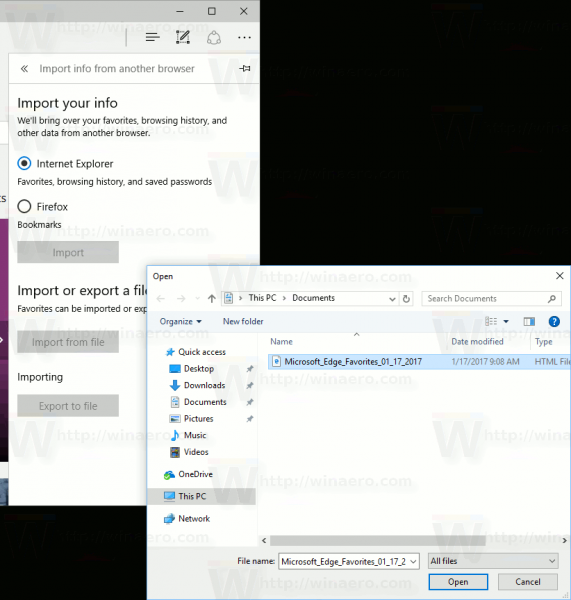Image resolution: width=571 pixels, height=600 pixels.
Task: Select Network in the navigation pane
Action: [187, 518]
